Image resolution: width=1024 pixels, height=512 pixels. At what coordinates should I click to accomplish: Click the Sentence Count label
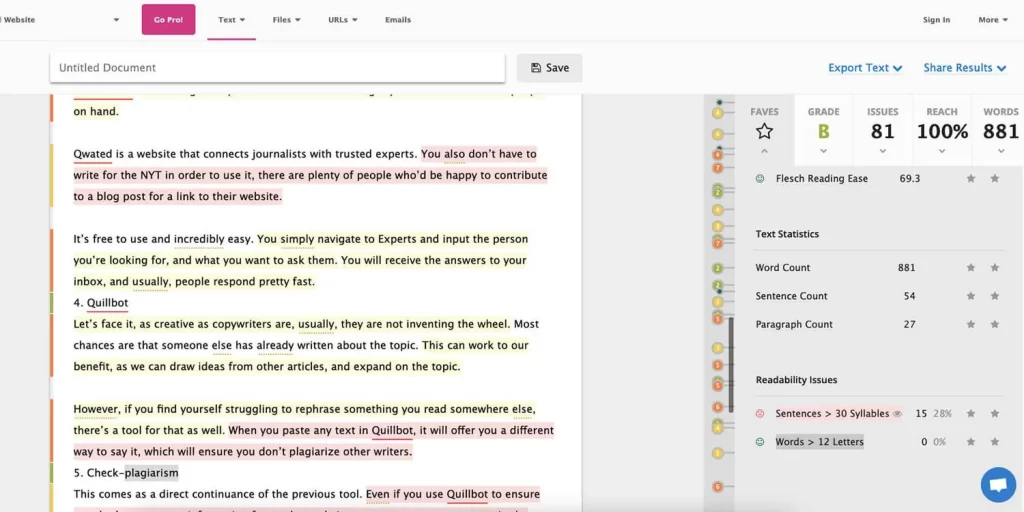pyautogui.click(x=792, y=296)
